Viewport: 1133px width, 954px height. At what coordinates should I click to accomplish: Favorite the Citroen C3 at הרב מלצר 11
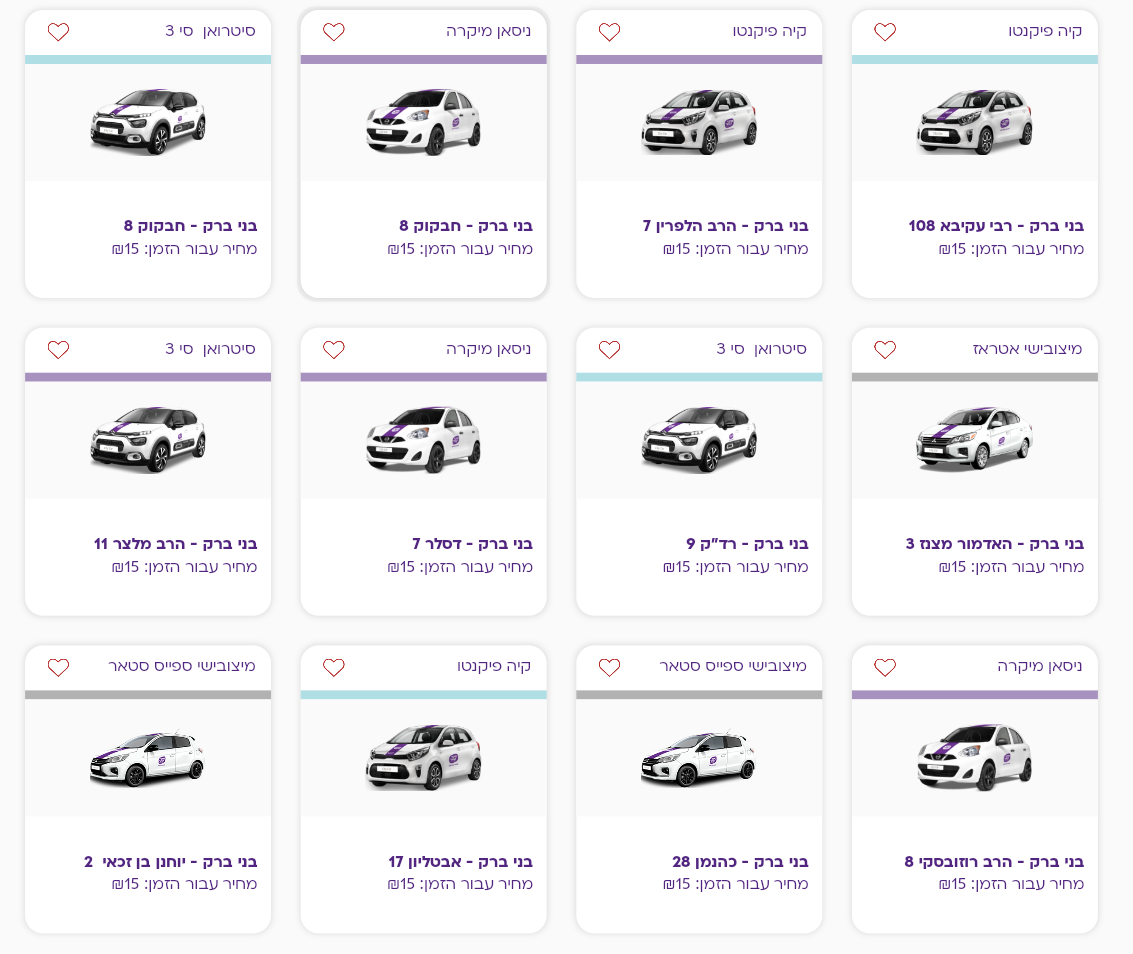point(58,350)
